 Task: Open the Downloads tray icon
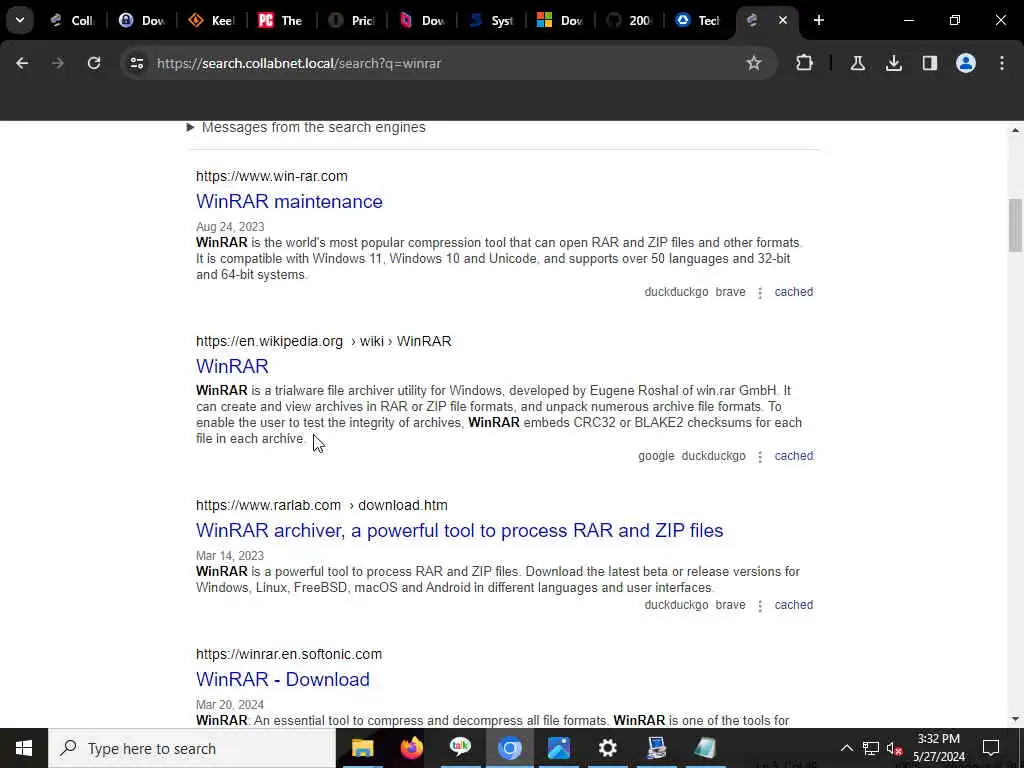pos(893,63)
